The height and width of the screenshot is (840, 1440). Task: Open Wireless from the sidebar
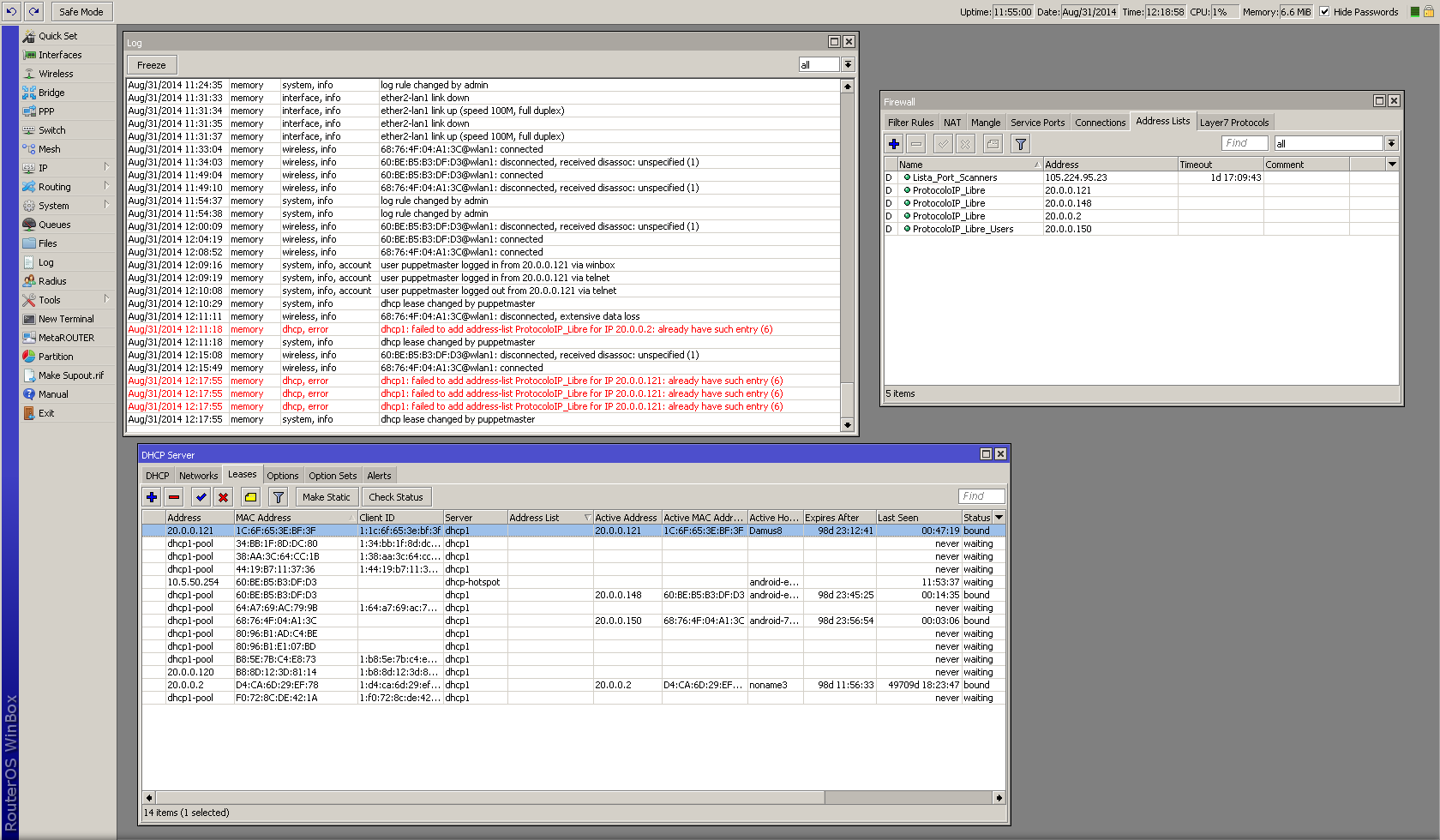pyautogui.click(x=56, y=74)
